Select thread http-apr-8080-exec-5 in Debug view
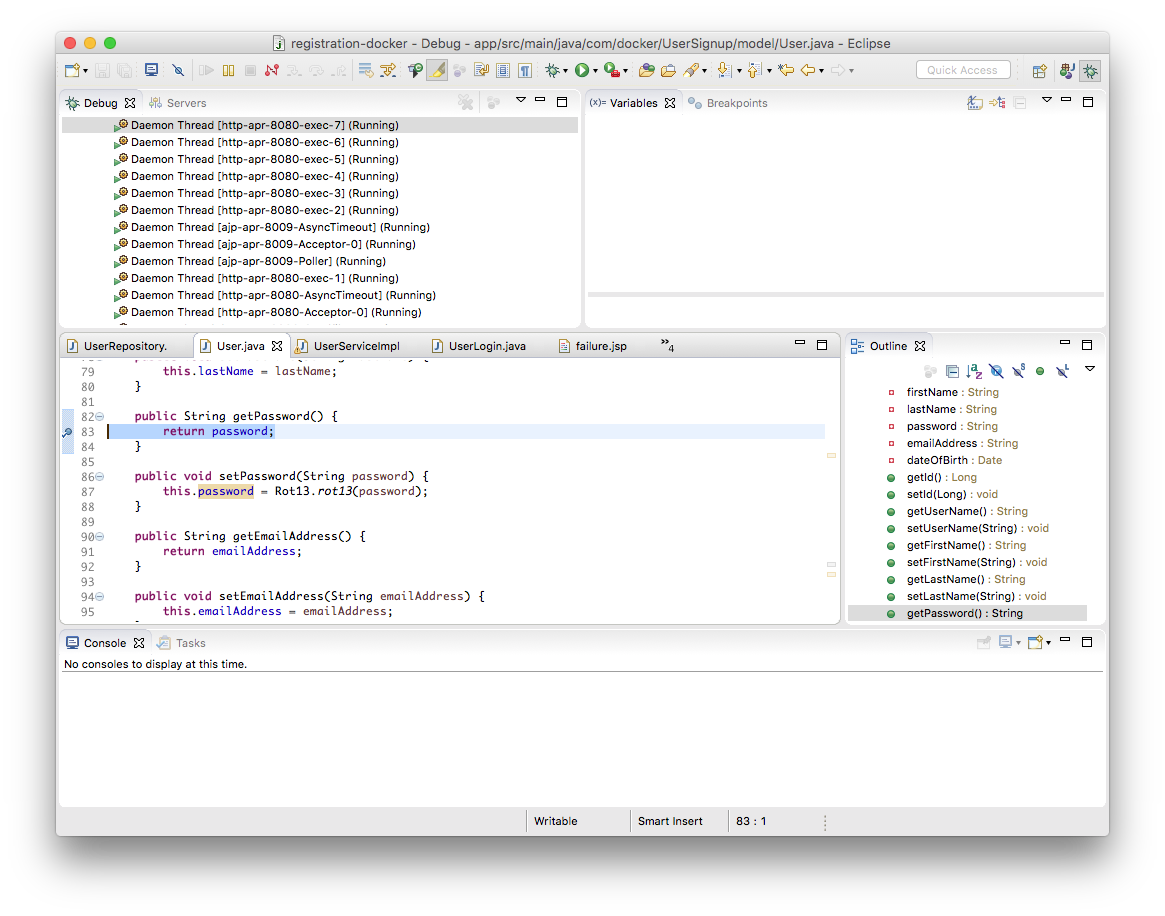The height and width of the screenshot is (916, 1165). point(264,159)
